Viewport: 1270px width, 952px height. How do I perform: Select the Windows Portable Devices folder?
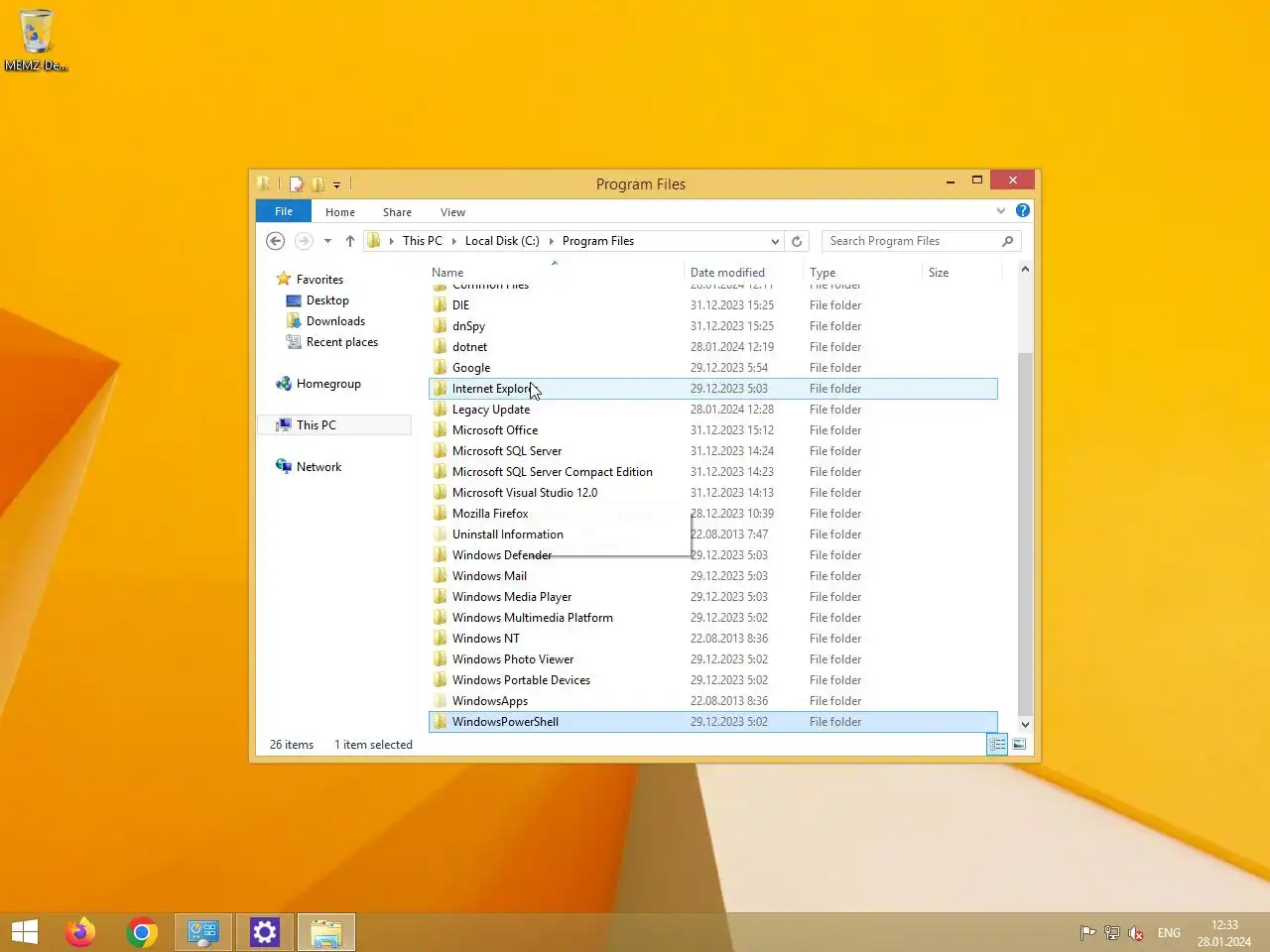pyautogui.click(x=712, y=680)
